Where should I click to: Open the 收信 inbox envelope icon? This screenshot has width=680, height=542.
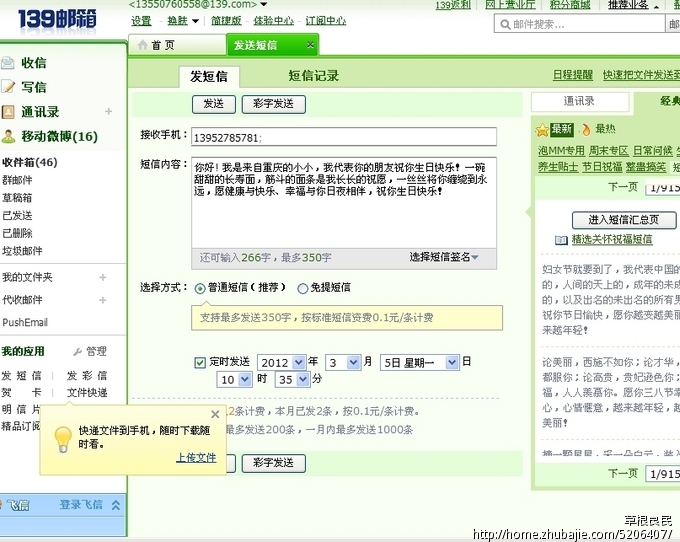click(7, 63)
